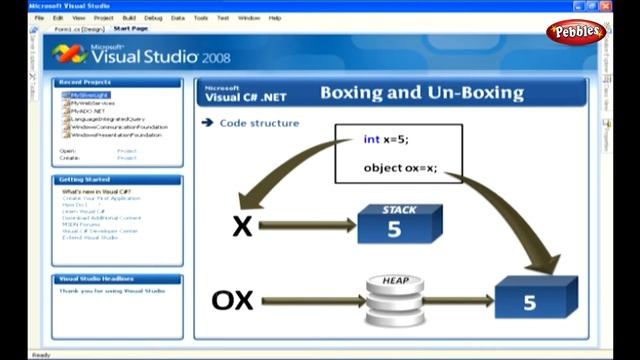Click the 'Ready' status bar text
This screenshot has height=360, width=640.
(x=41, y=355)
